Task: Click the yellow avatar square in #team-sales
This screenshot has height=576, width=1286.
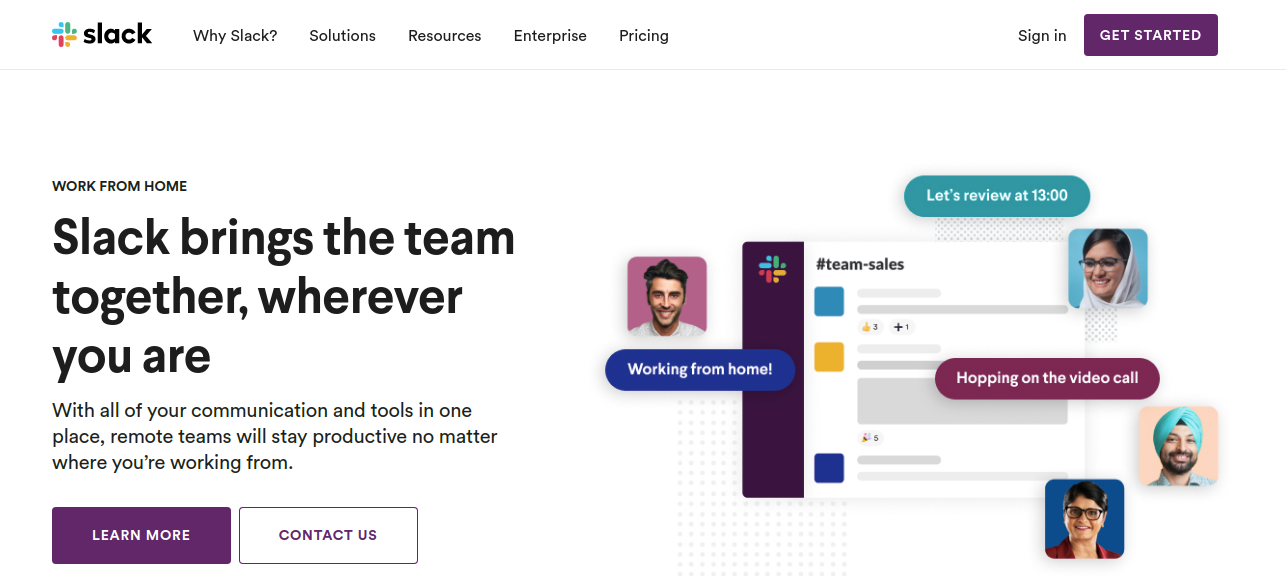Action: pos(829,357)
